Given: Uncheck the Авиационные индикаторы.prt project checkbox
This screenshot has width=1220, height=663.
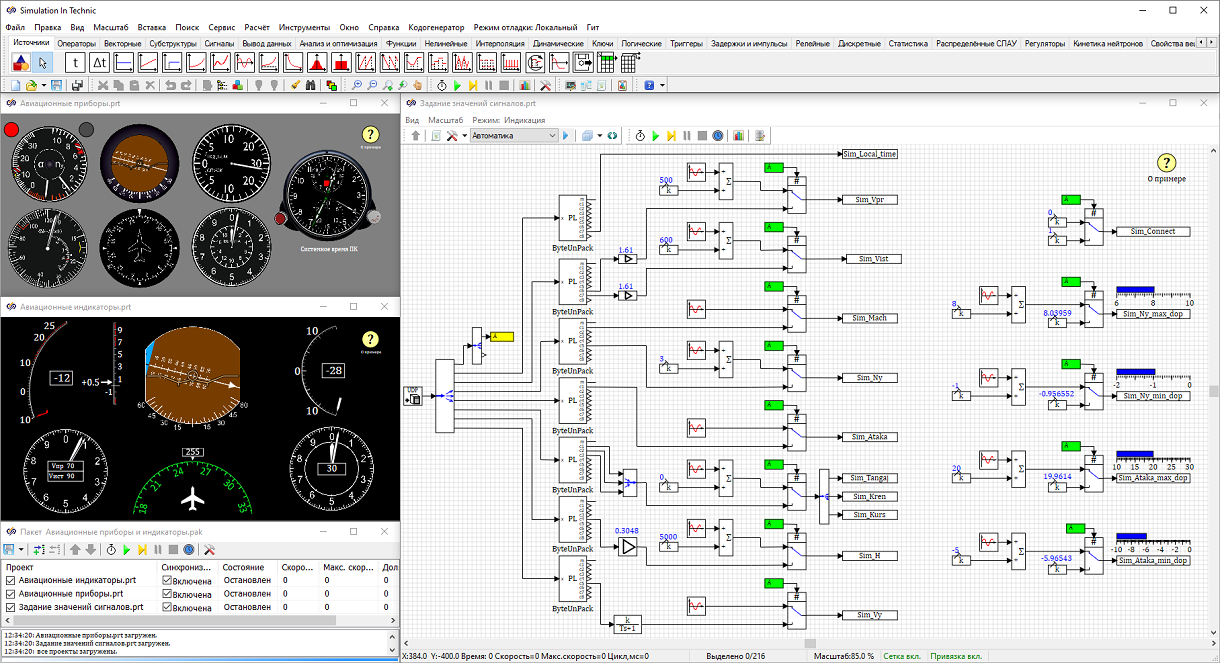Looking at the screenshot, I should click(11, 580).
